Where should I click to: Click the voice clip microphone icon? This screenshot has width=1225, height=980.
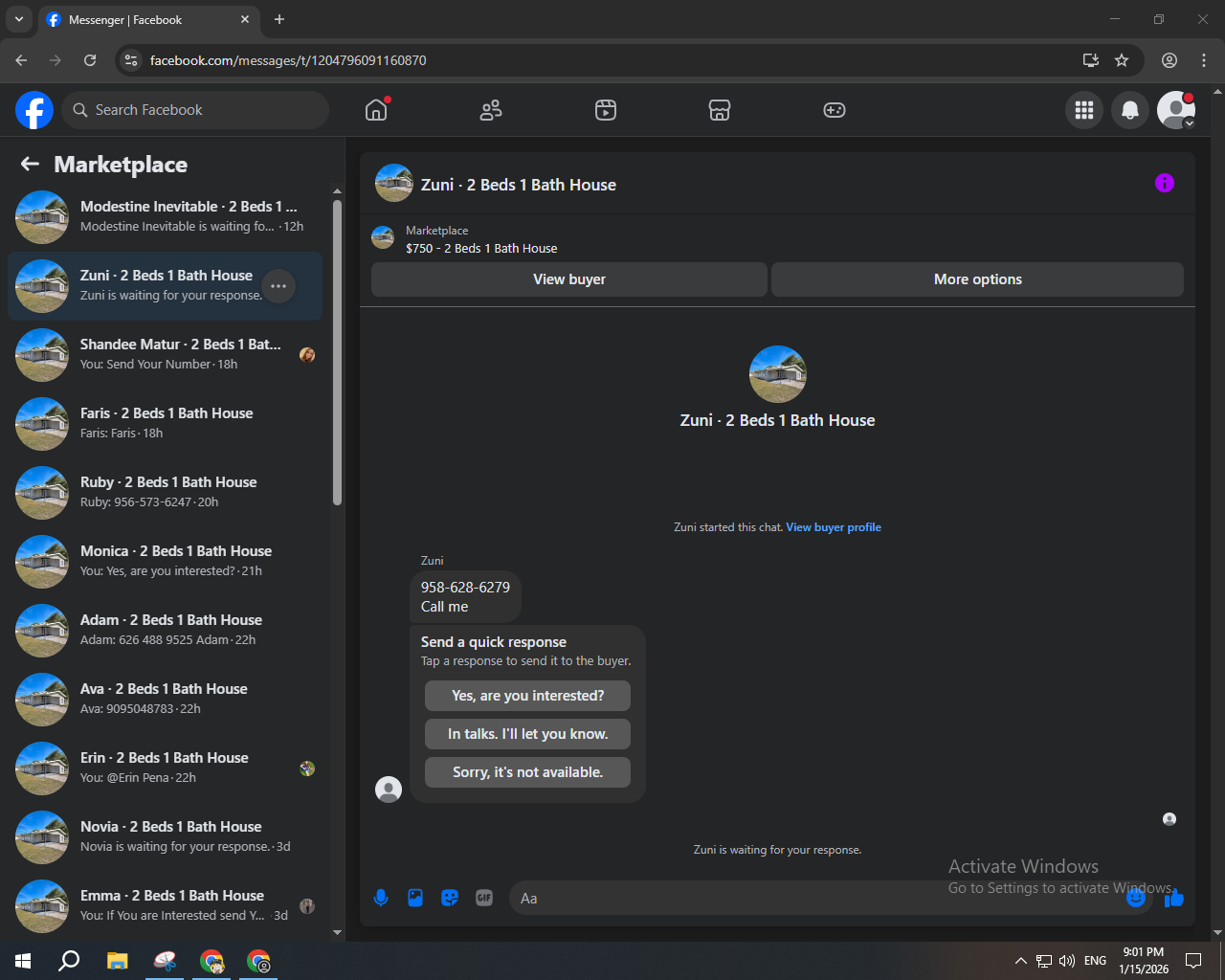point(381,898)
